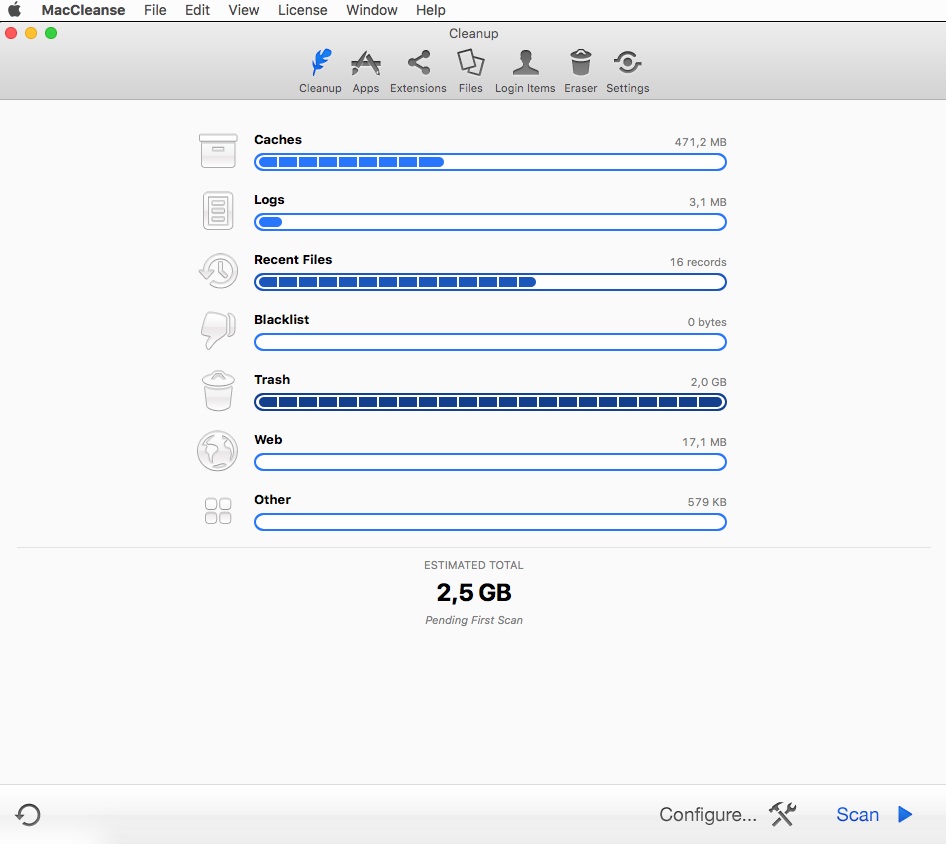Click the Logs document icon
Viewport: 946px width, 844px height.
pyautogui.click(x=218, y=211)
